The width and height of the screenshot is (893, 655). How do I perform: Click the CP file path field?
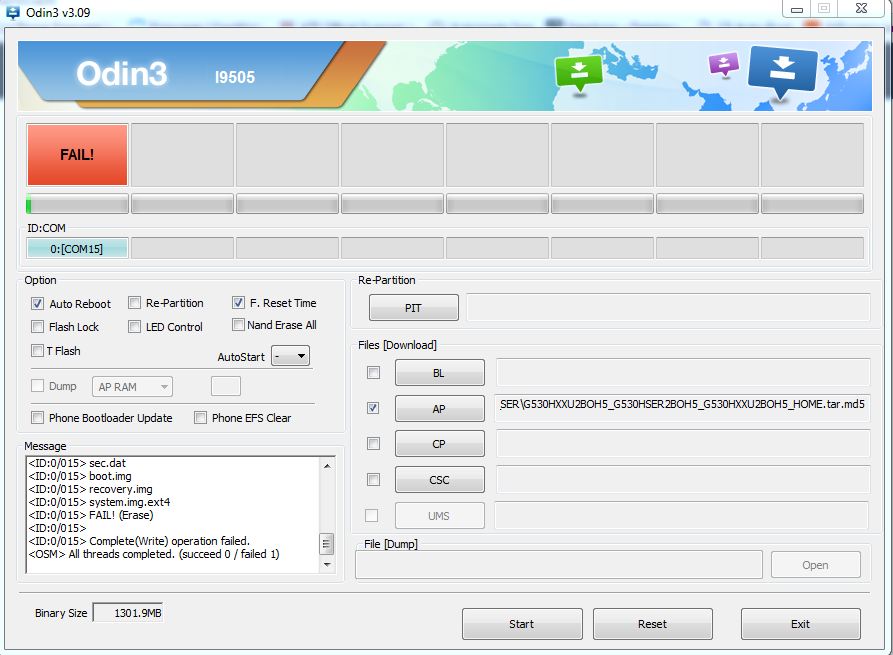[683, 444]
